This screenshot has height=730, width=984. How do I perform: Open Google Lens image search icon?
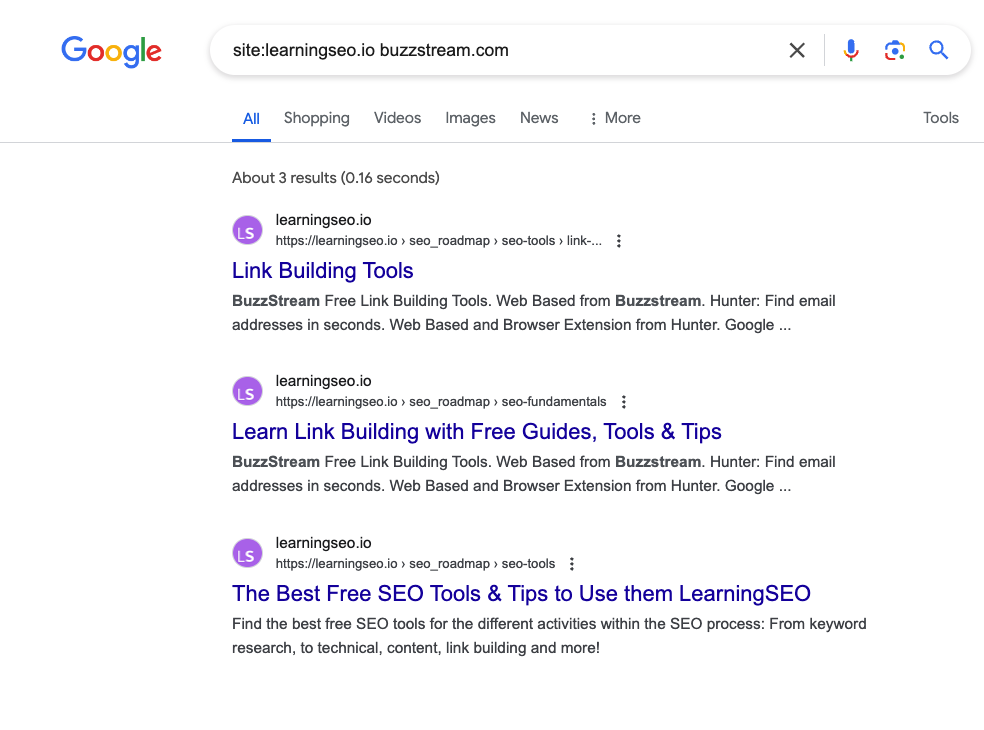tap(894, 50)
